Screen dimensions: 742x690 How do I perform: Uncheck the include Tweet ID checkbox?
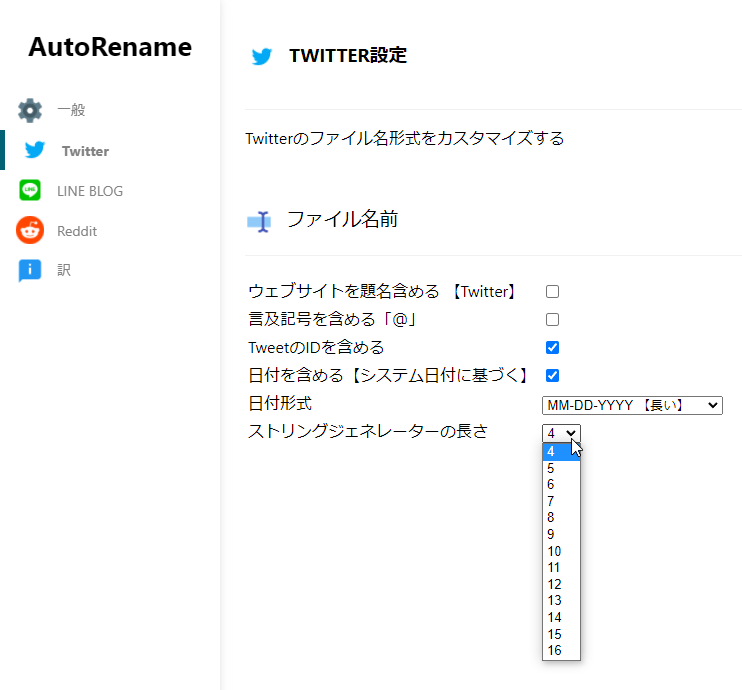552,347
